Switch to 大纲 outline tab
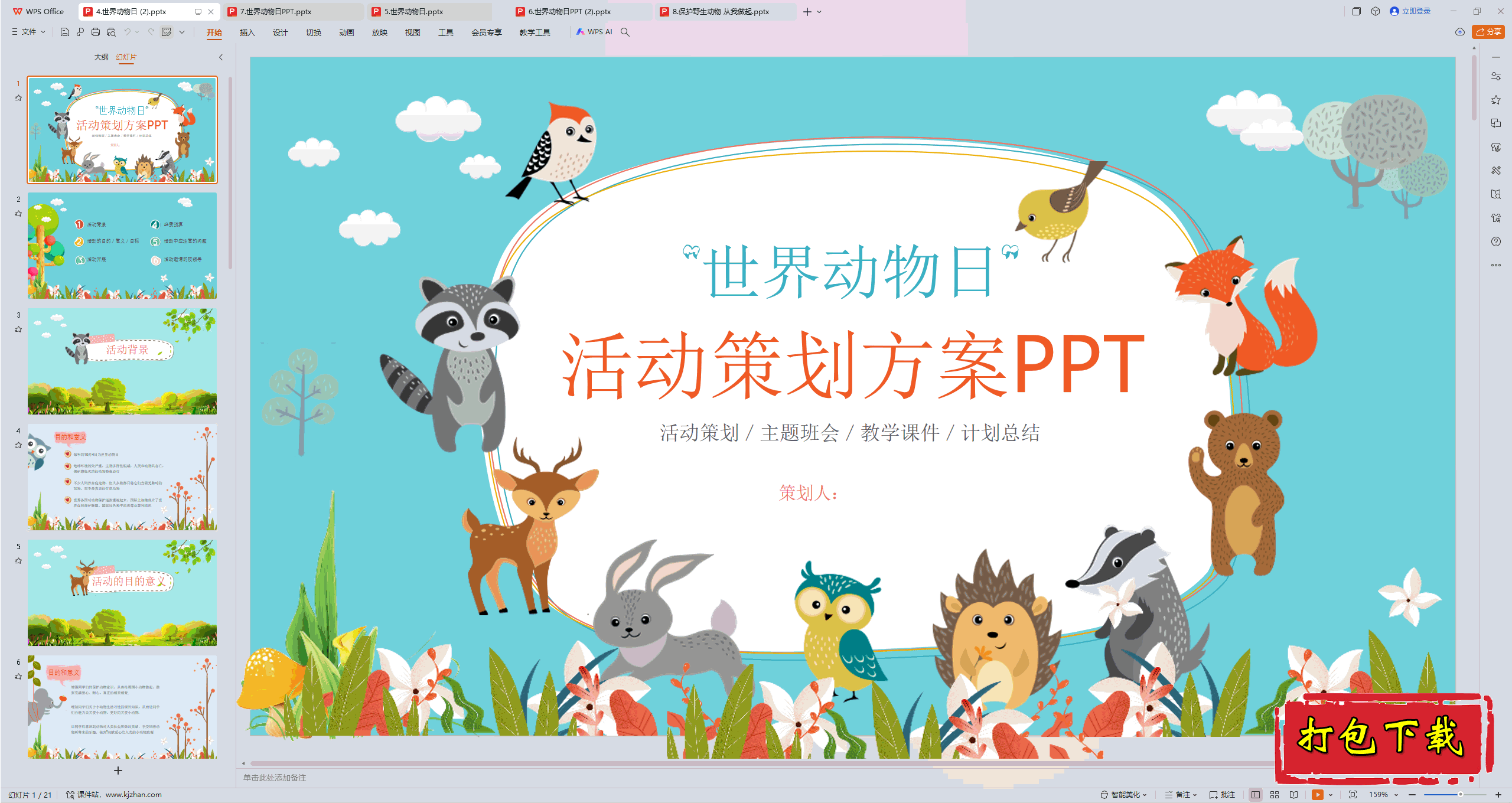Image resolution: width=1512 pixels, height=803 pixels. [101, 57]
